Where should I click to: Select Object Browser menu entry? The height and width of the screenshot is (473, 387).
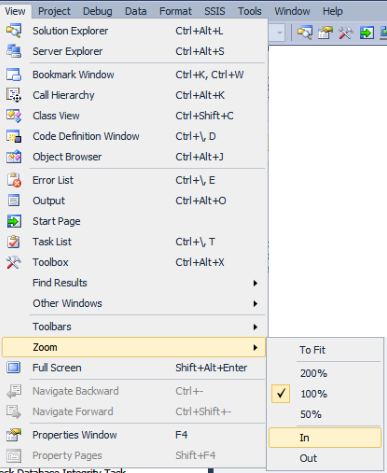coord(134,157)
